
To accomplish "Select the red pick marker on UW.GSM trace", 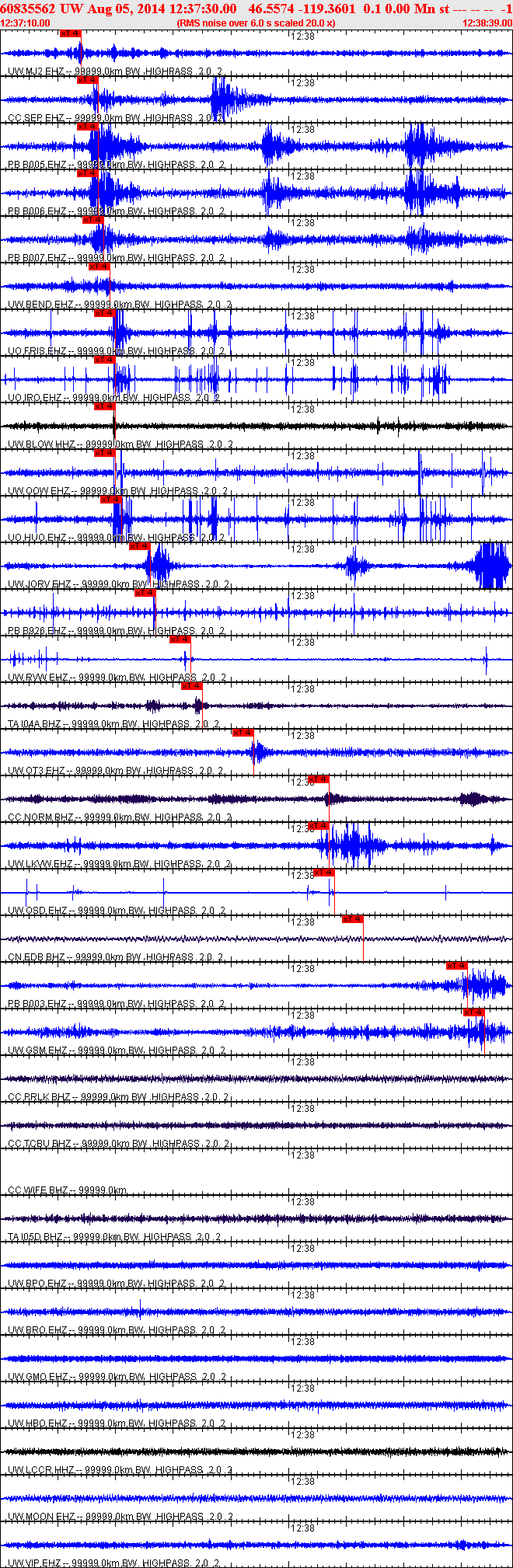I will point(473,1012).
